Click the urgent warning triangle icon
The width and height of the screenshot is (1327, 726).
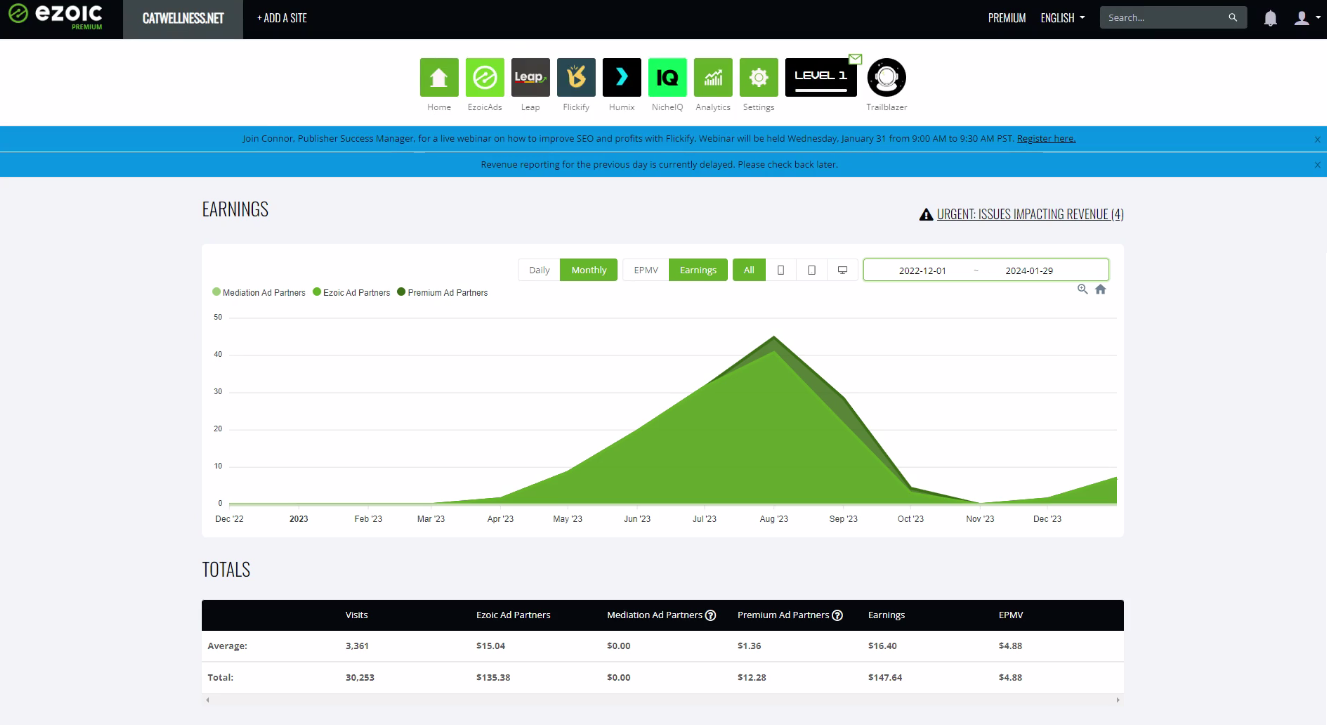pyautogui.click(x=926, y=214)
